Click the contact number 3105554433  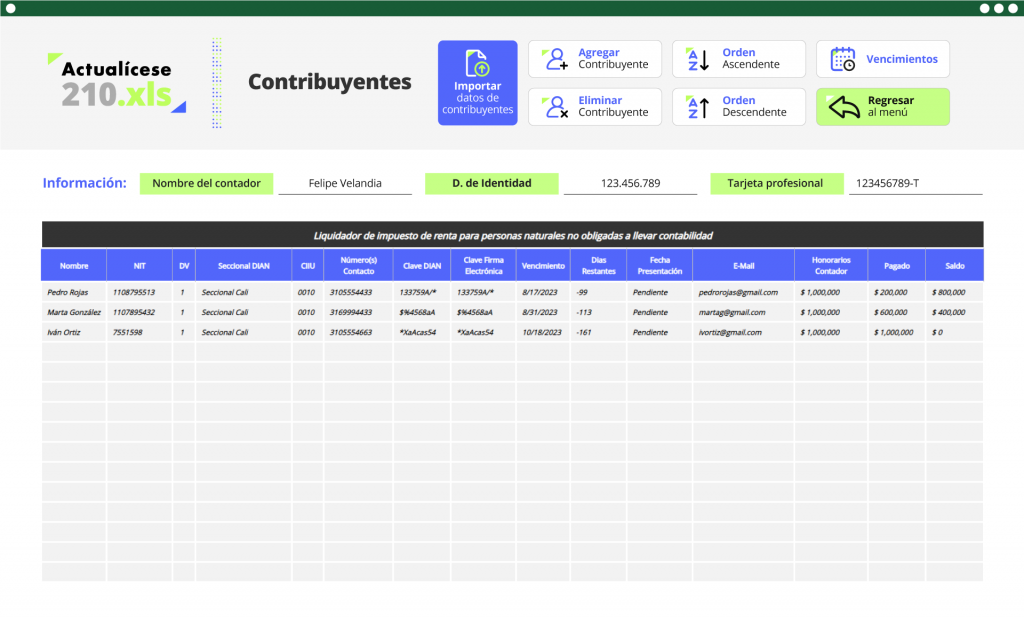[x=359, y=292]
